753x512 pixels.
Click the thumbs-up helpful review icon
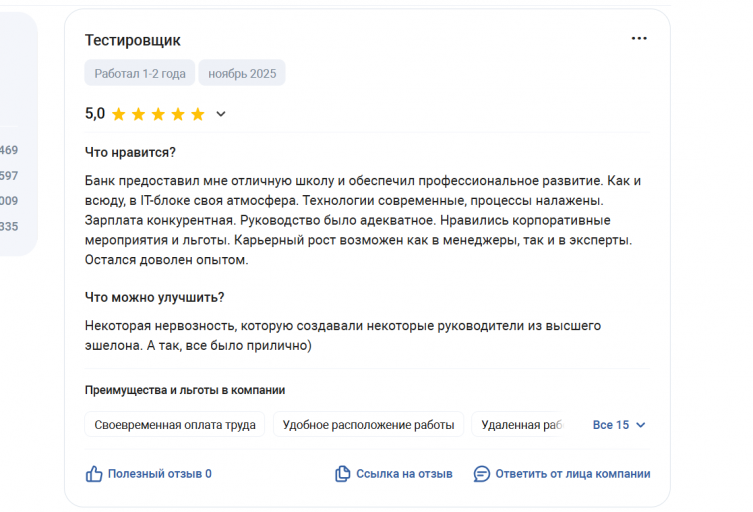(94, 474)
